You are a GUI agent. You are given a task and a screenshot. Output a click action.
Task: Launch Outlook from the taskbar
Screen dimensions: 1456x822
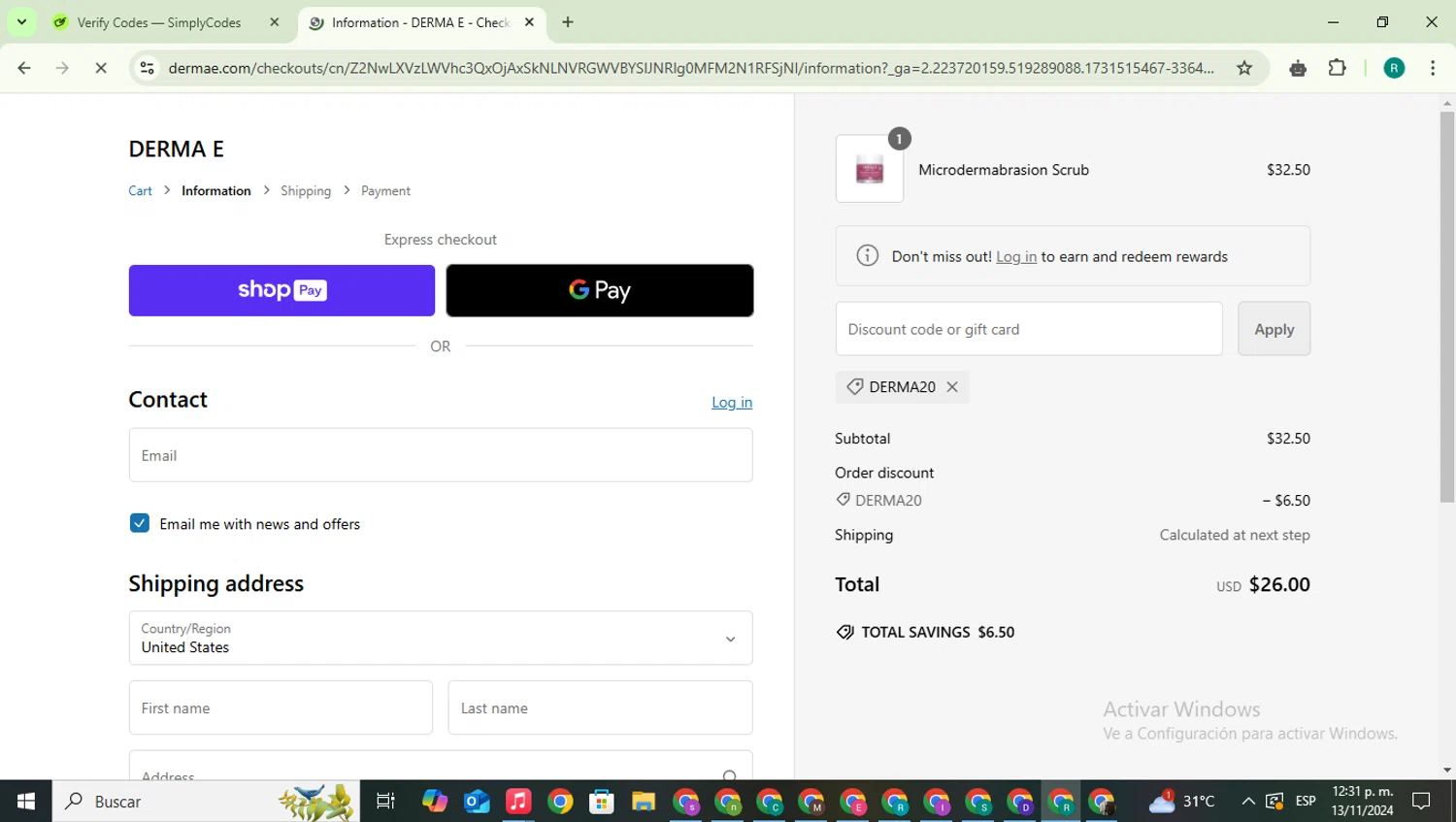477,801
